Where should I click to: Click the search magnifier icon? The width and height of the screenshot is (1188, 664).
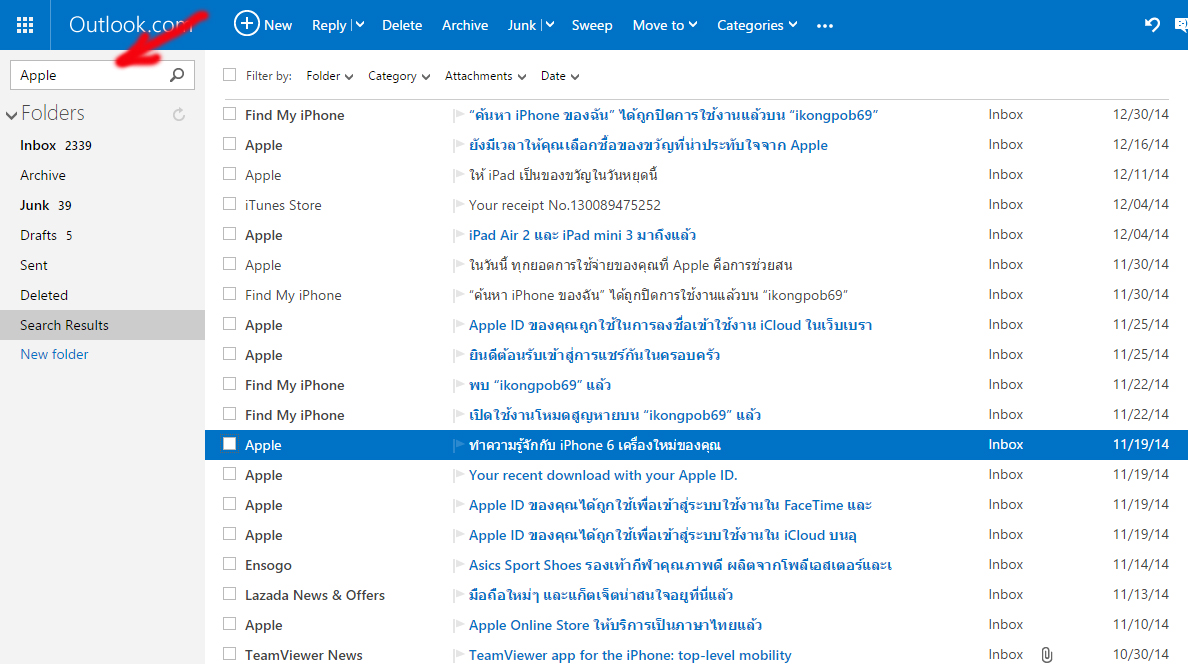[177, 75]
